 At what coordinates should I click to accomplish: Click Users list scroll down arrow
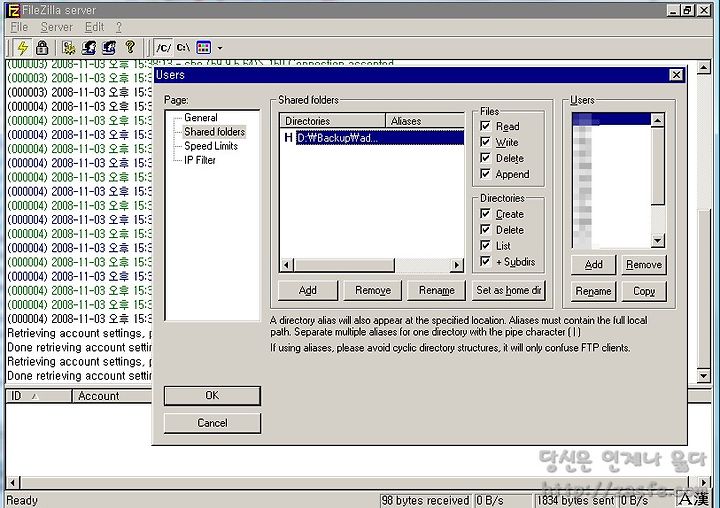point(658,240)
